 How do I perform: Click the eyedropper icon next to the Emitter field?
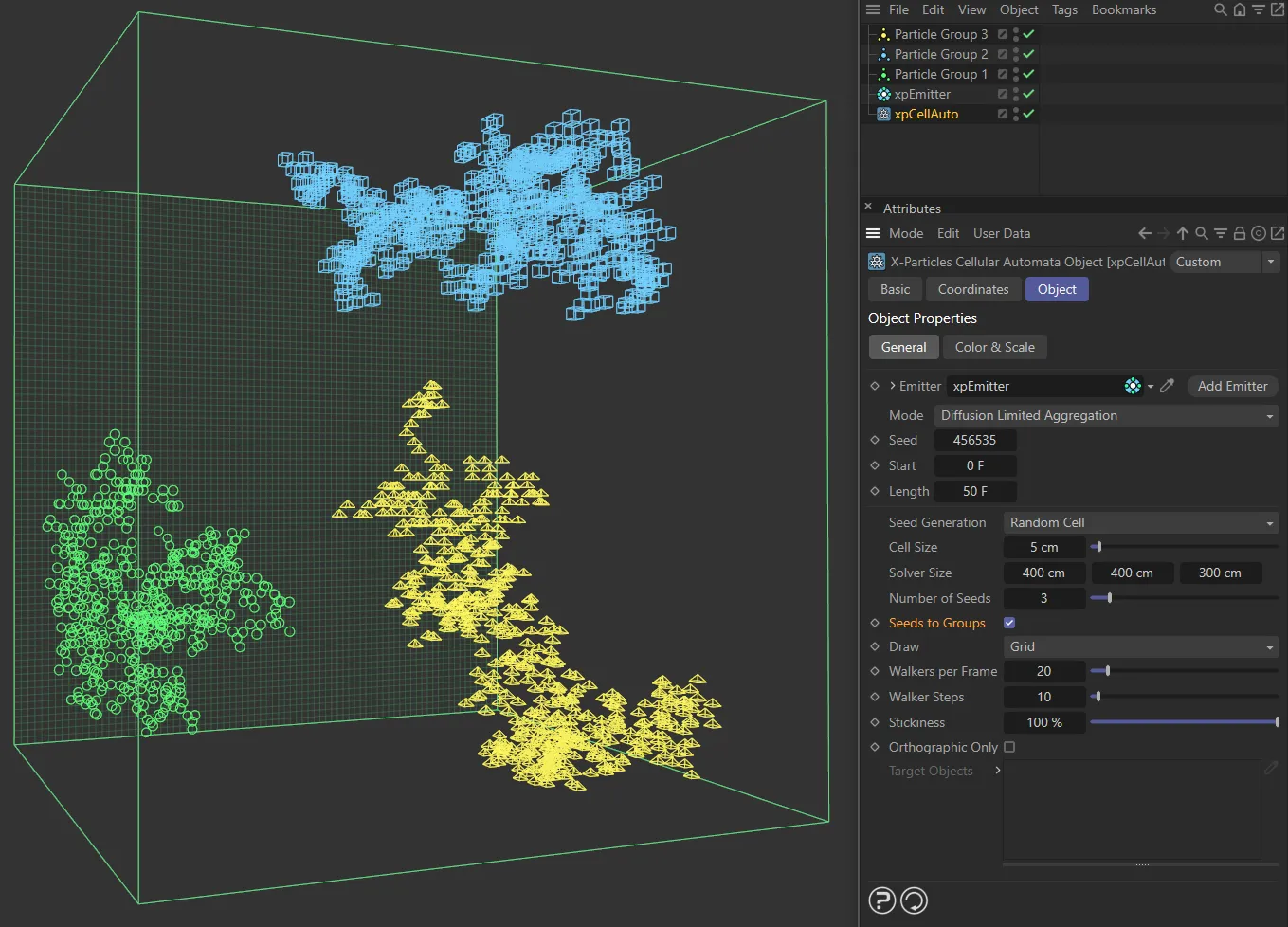coord(1167,386)
